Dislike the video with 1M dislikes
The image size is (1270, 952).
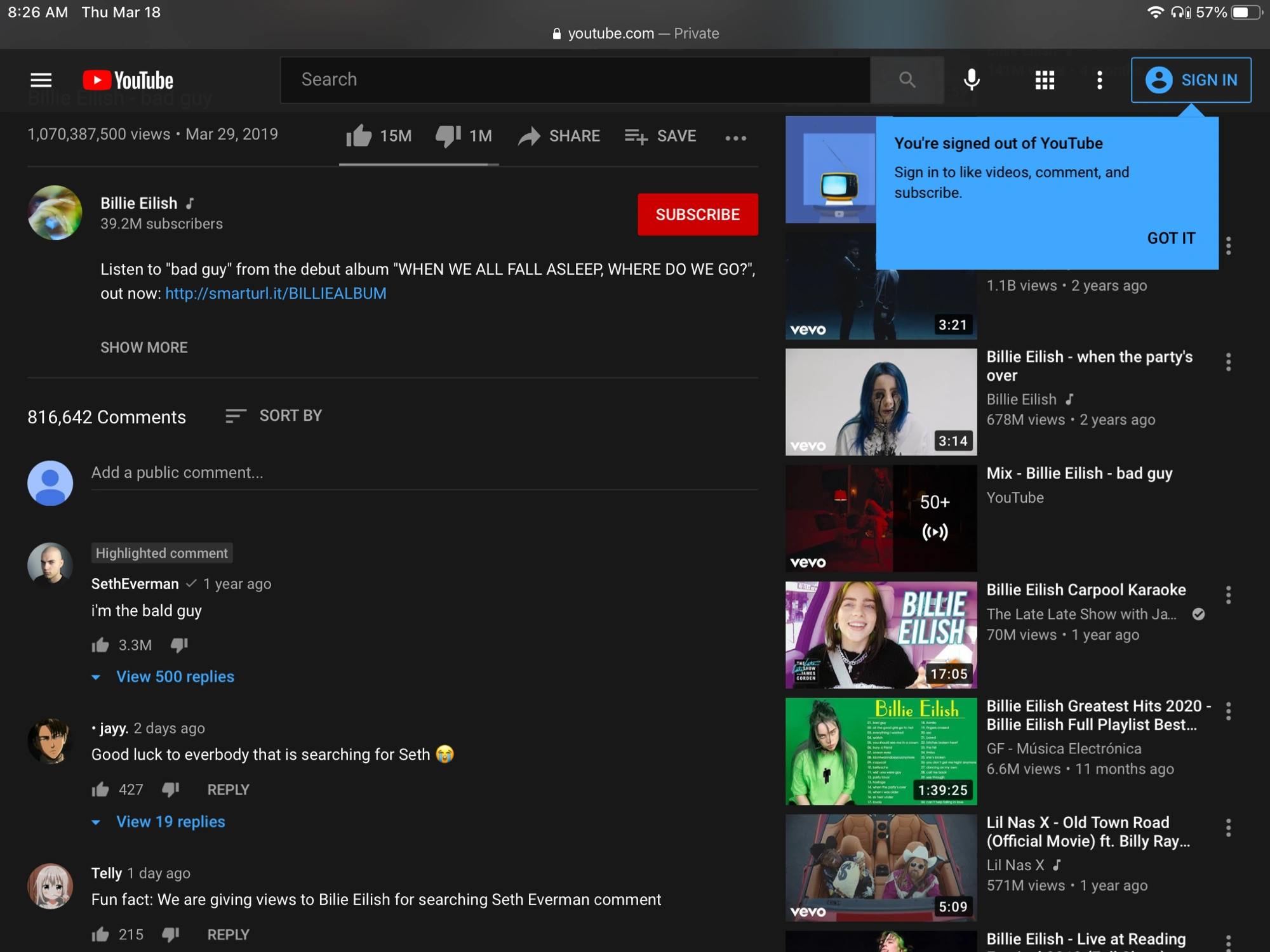(x=448, y=136)
